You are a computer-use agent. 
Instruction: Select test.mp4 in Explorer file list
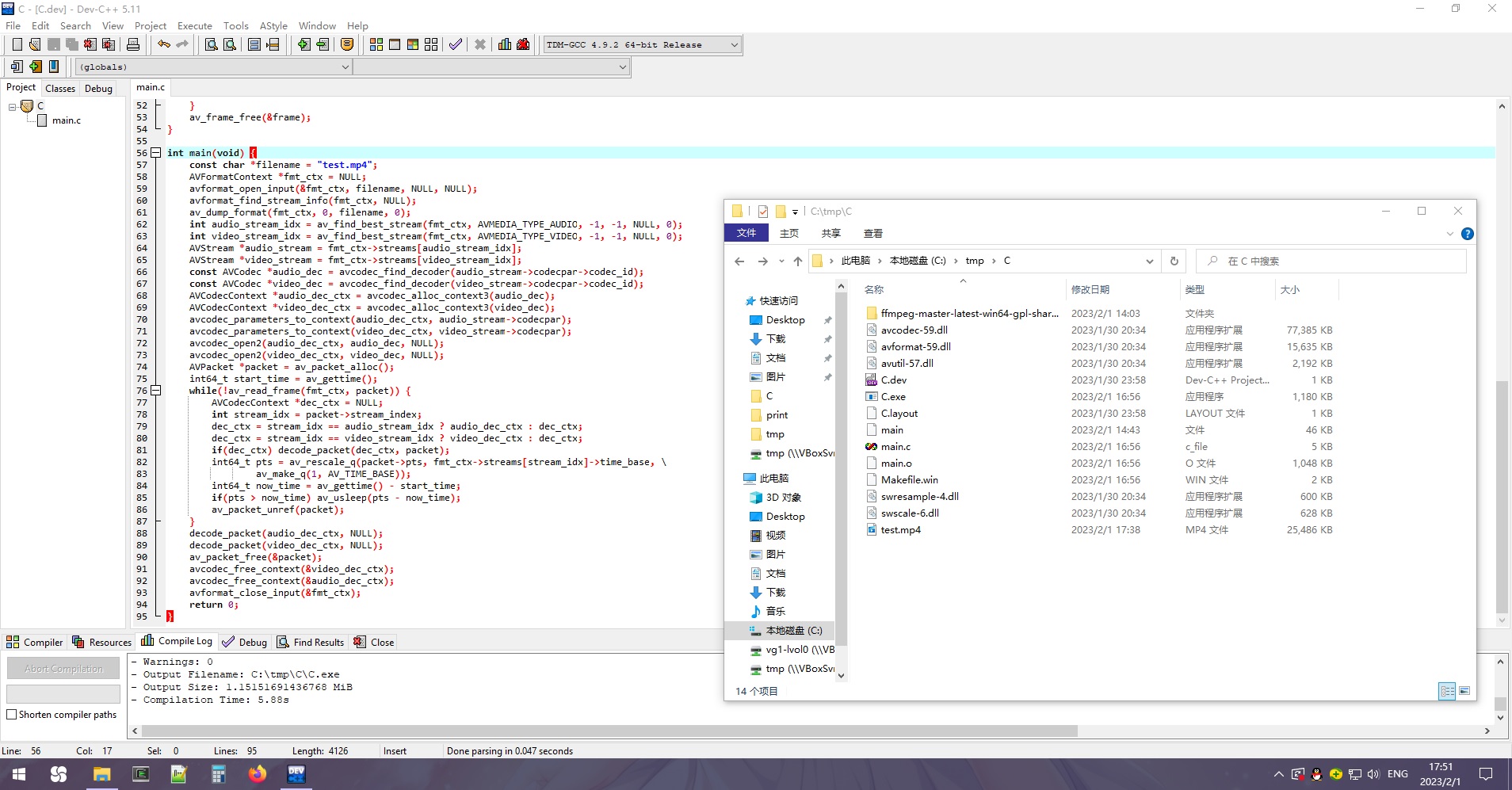[x=900, y=530]
